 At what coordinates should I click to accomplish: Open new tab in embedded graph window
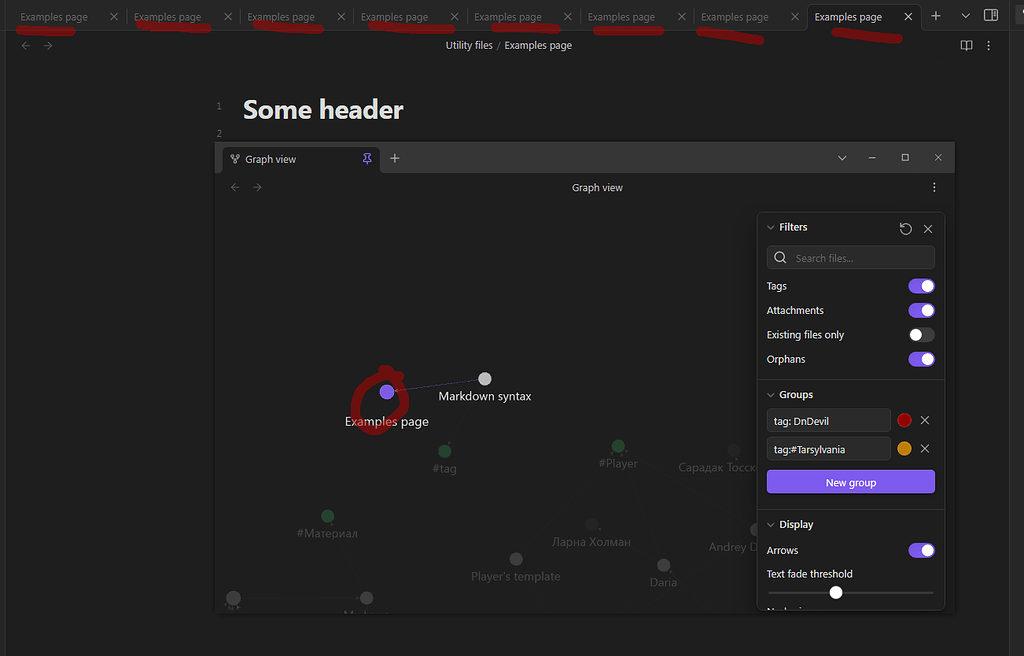(x=395, y=158)
